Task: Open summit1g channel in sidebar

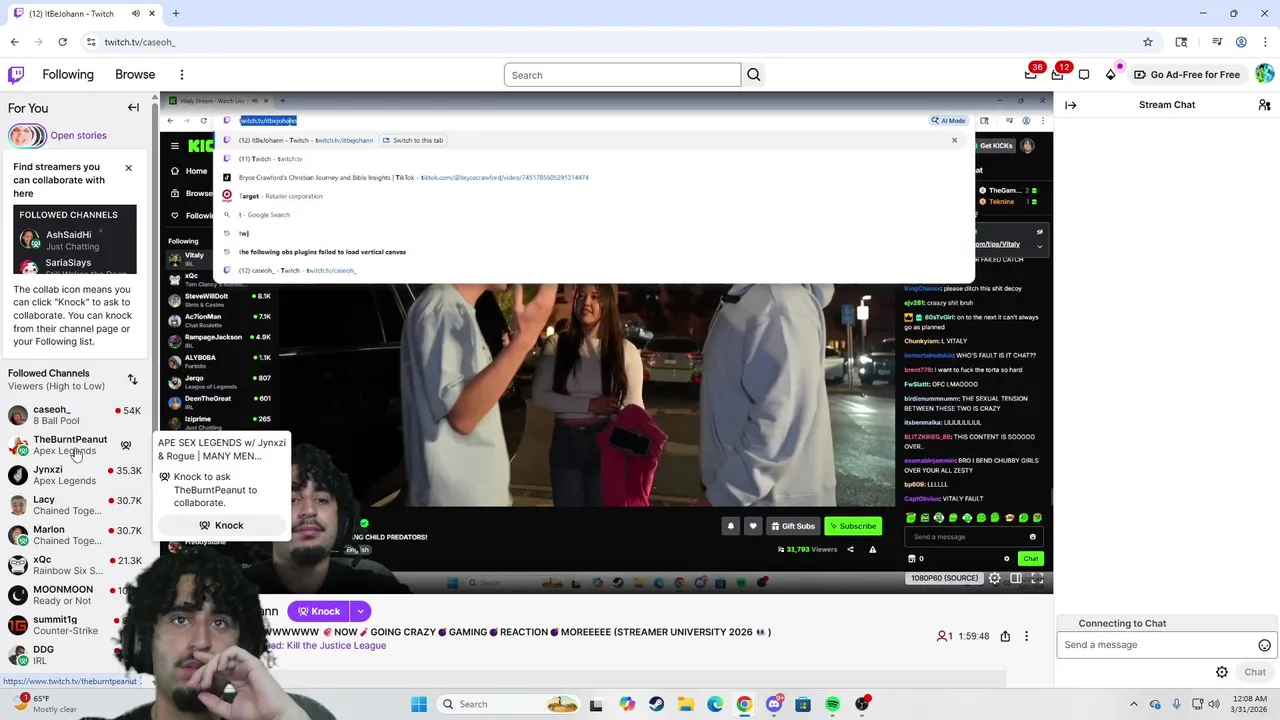Action: (74, 625)
